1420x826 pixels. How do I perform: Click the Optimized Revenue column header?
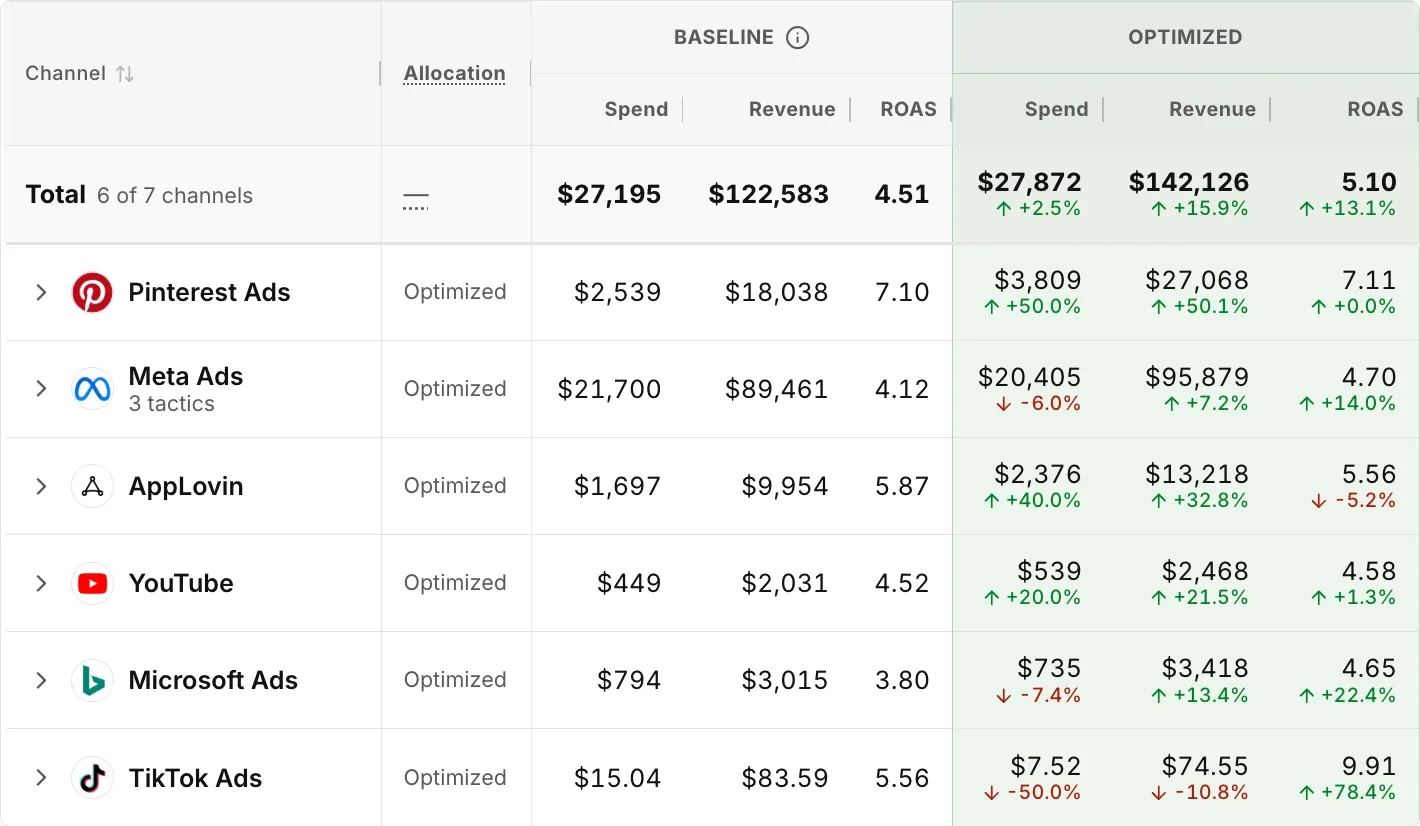(x=1212, y=110)
